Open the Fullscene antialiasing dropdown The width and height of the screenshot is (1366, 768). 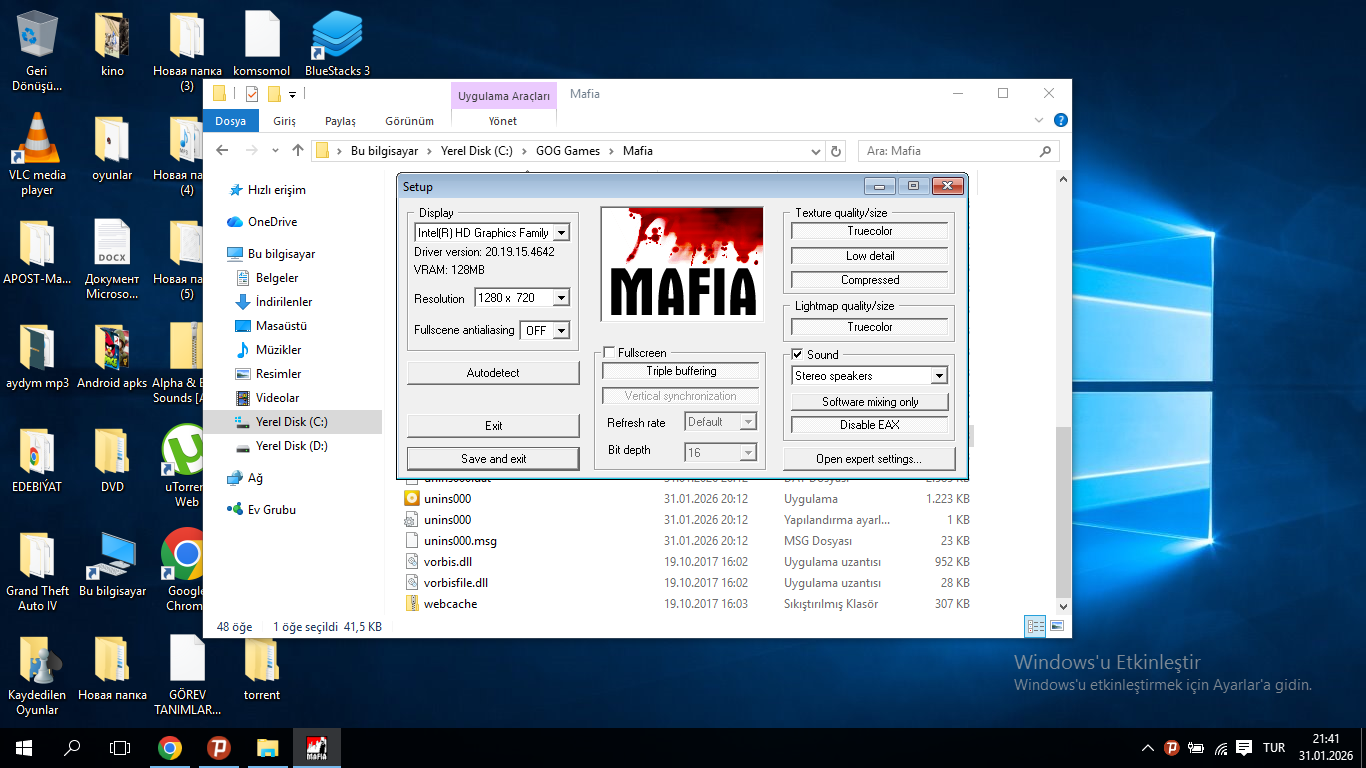tap(561, 330)
